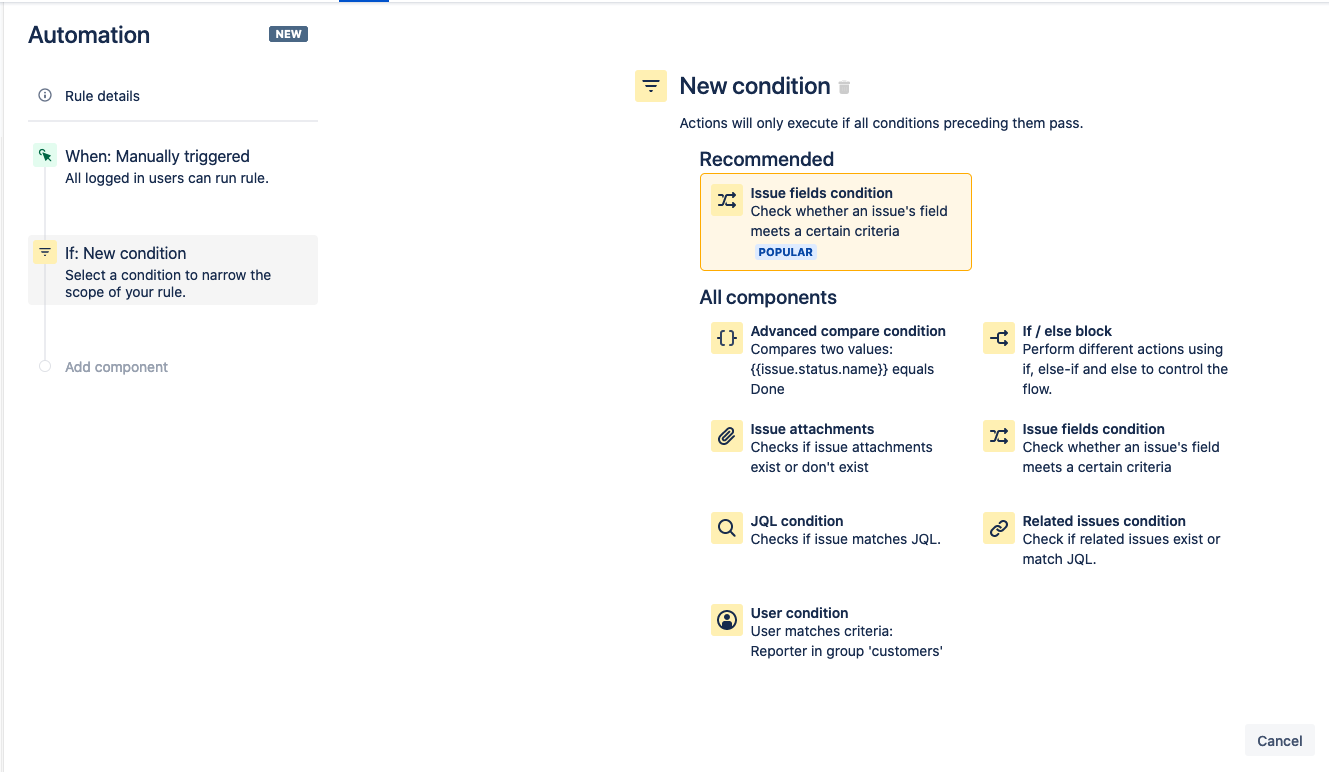Click the Advanced compare condition title

click(x=848, y=331)
